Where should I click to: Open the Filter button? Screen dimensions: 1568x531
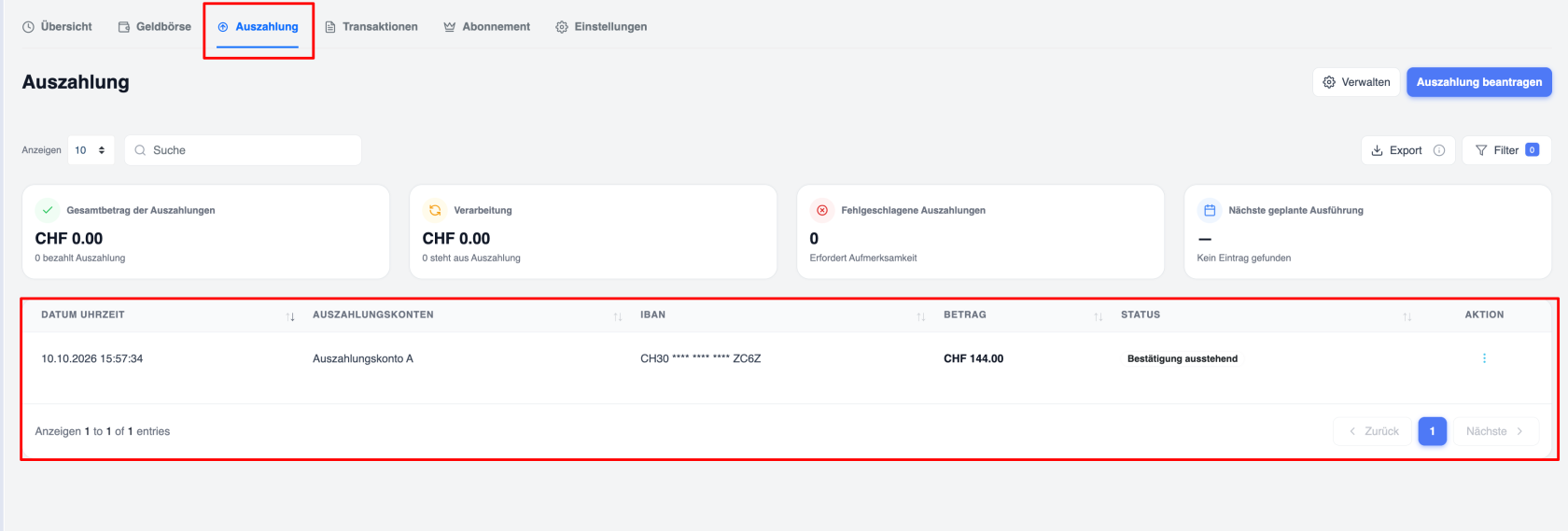click(1506, 150)
